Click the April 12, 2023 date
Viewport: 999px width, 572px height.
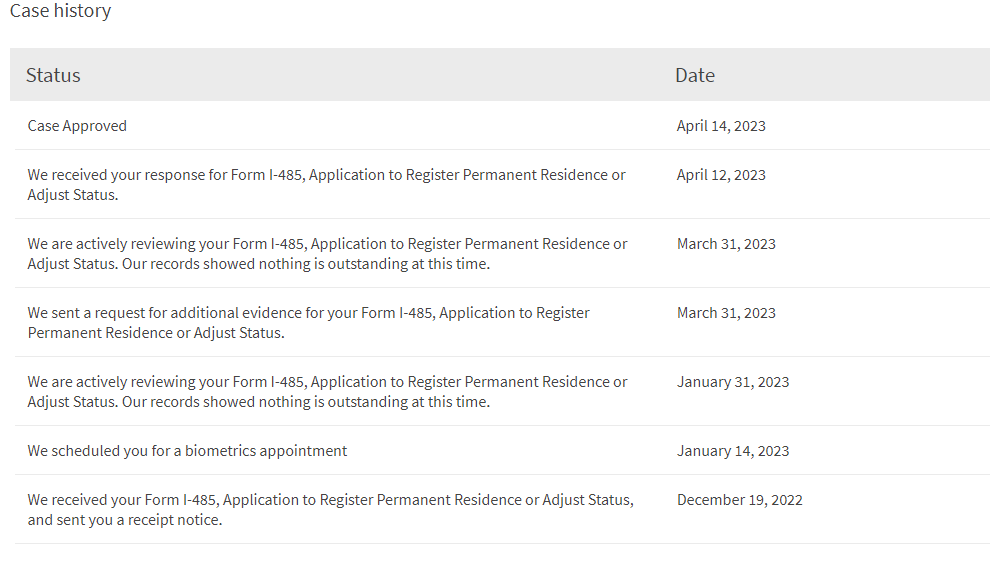(721, 175)
